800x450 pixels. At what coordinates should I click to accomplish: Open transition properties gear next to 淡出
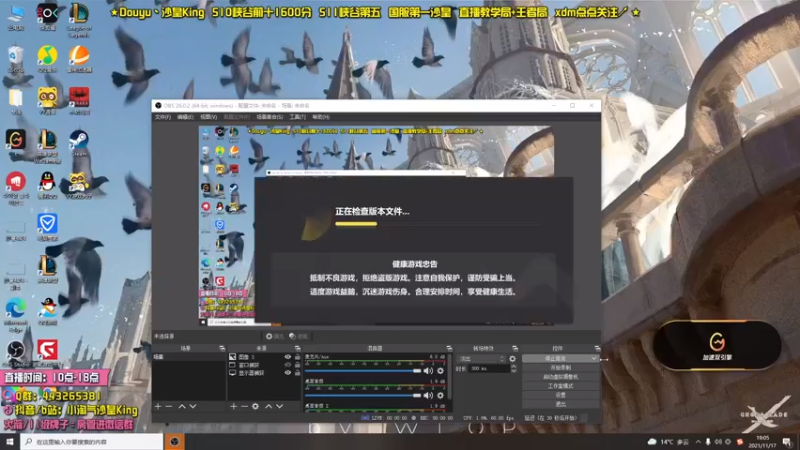512,359
